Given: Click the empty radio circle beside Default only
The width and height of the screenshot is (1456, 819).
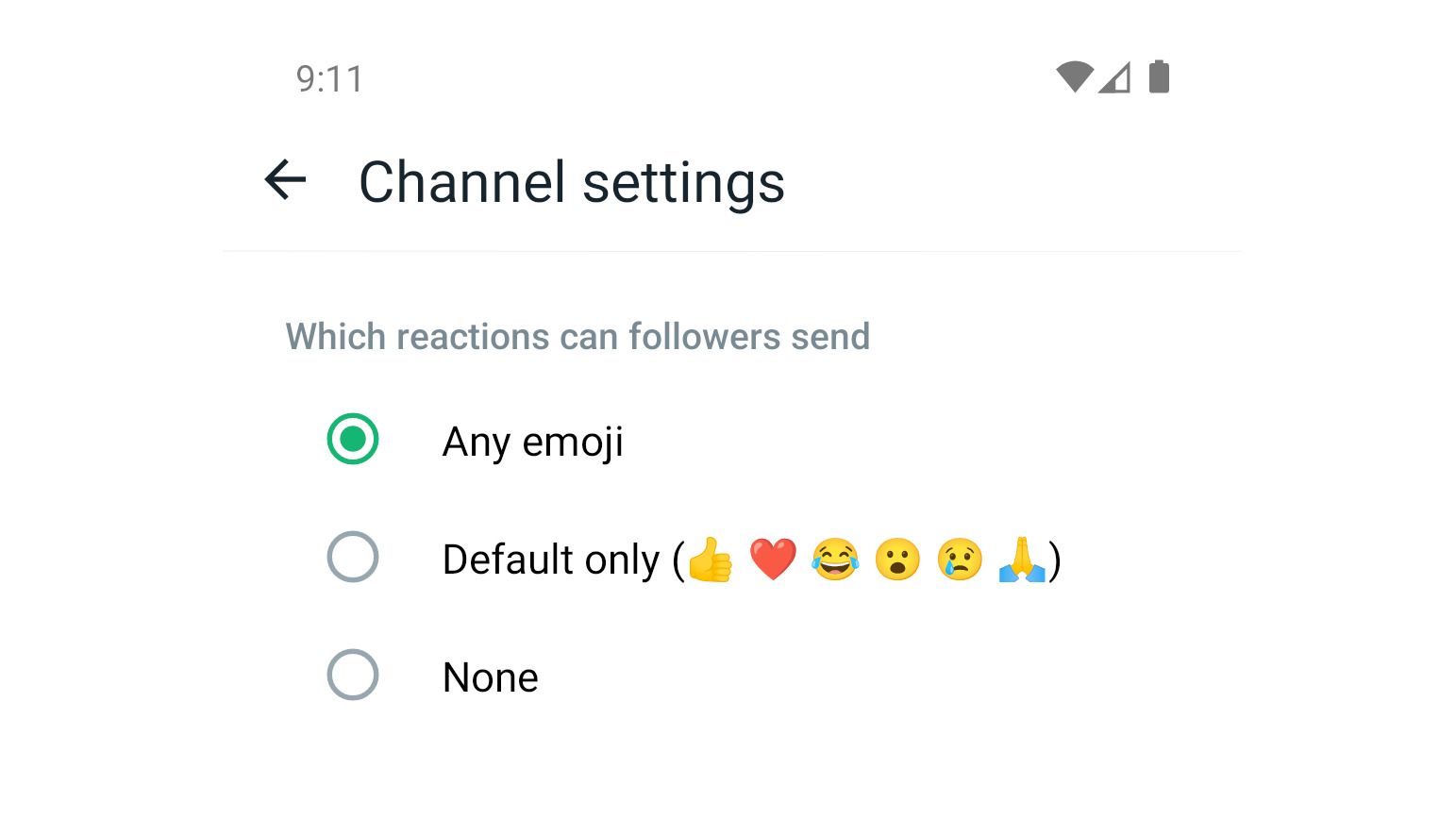Looking at the screenshot, I should click(x=351, y=559).
